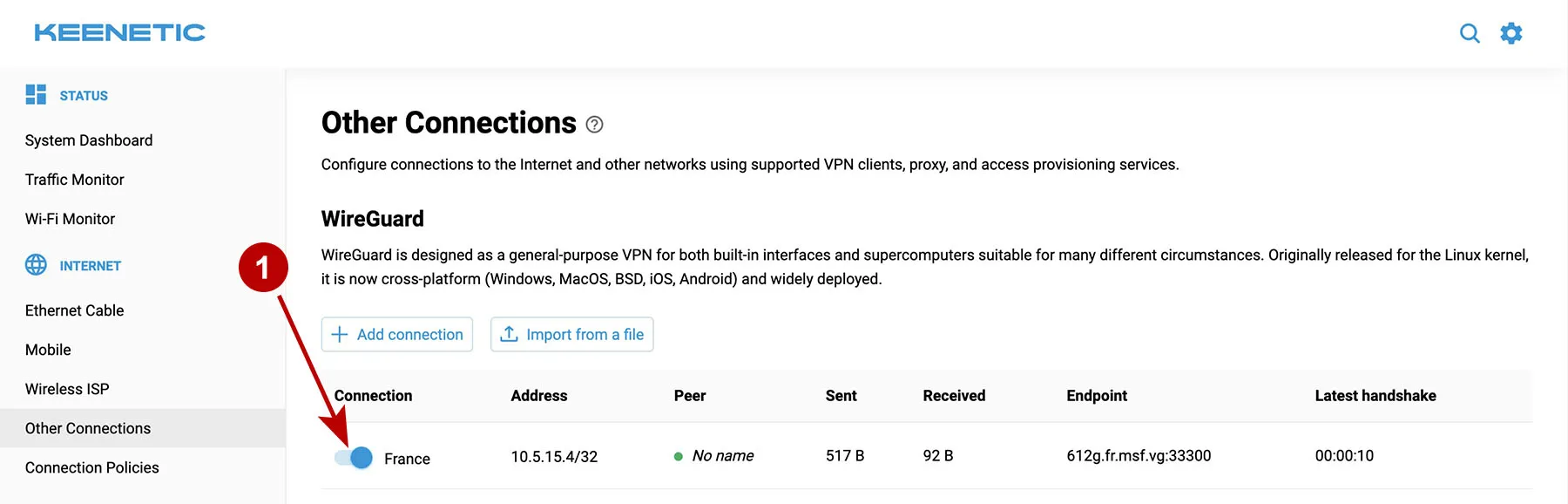The image size is (1568, 504).
Task: Click the globe icon beside INTERNET
Action: (36, 265)
